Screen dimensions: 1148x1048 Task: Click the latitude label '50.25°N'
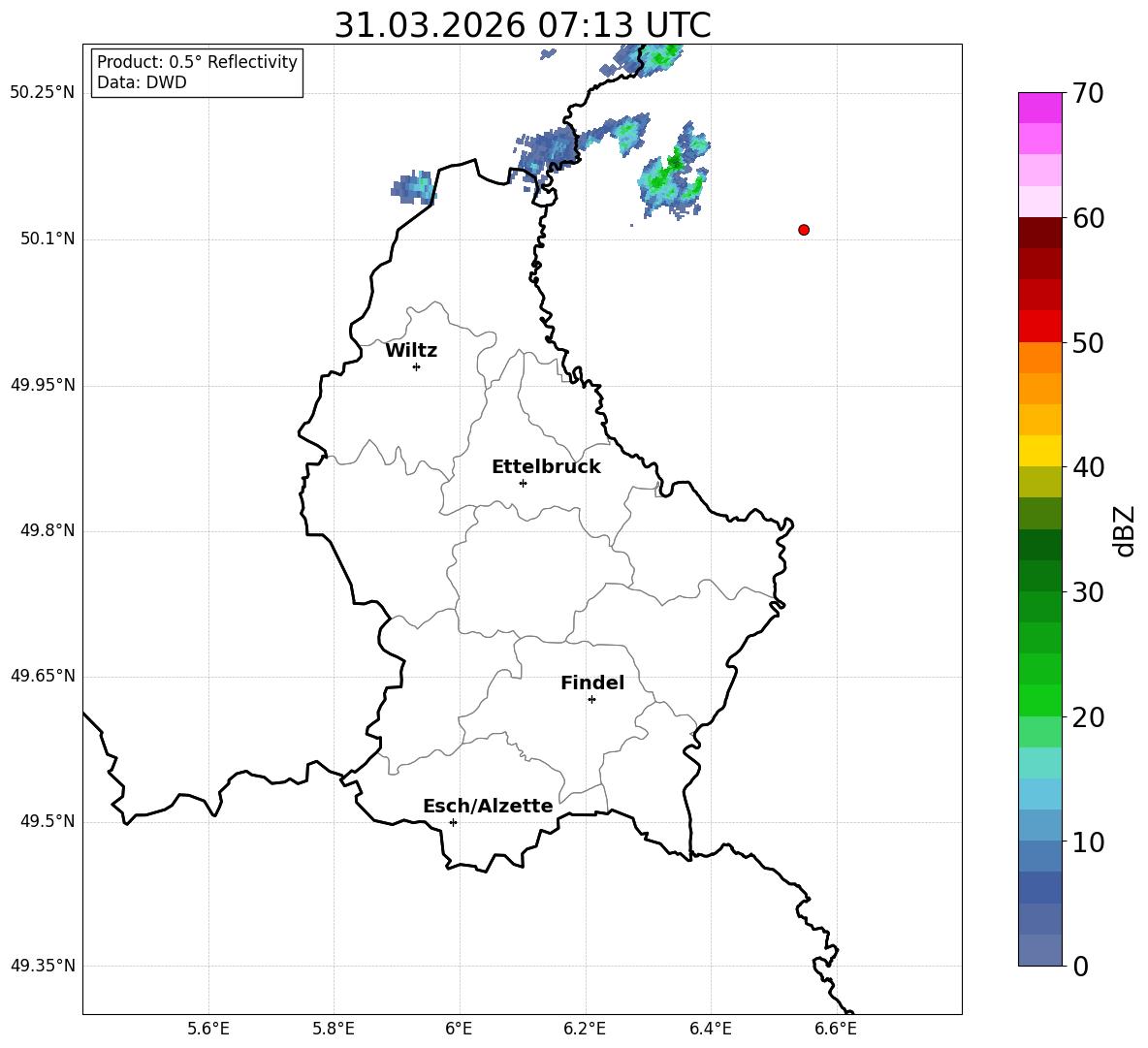point(43,93)
